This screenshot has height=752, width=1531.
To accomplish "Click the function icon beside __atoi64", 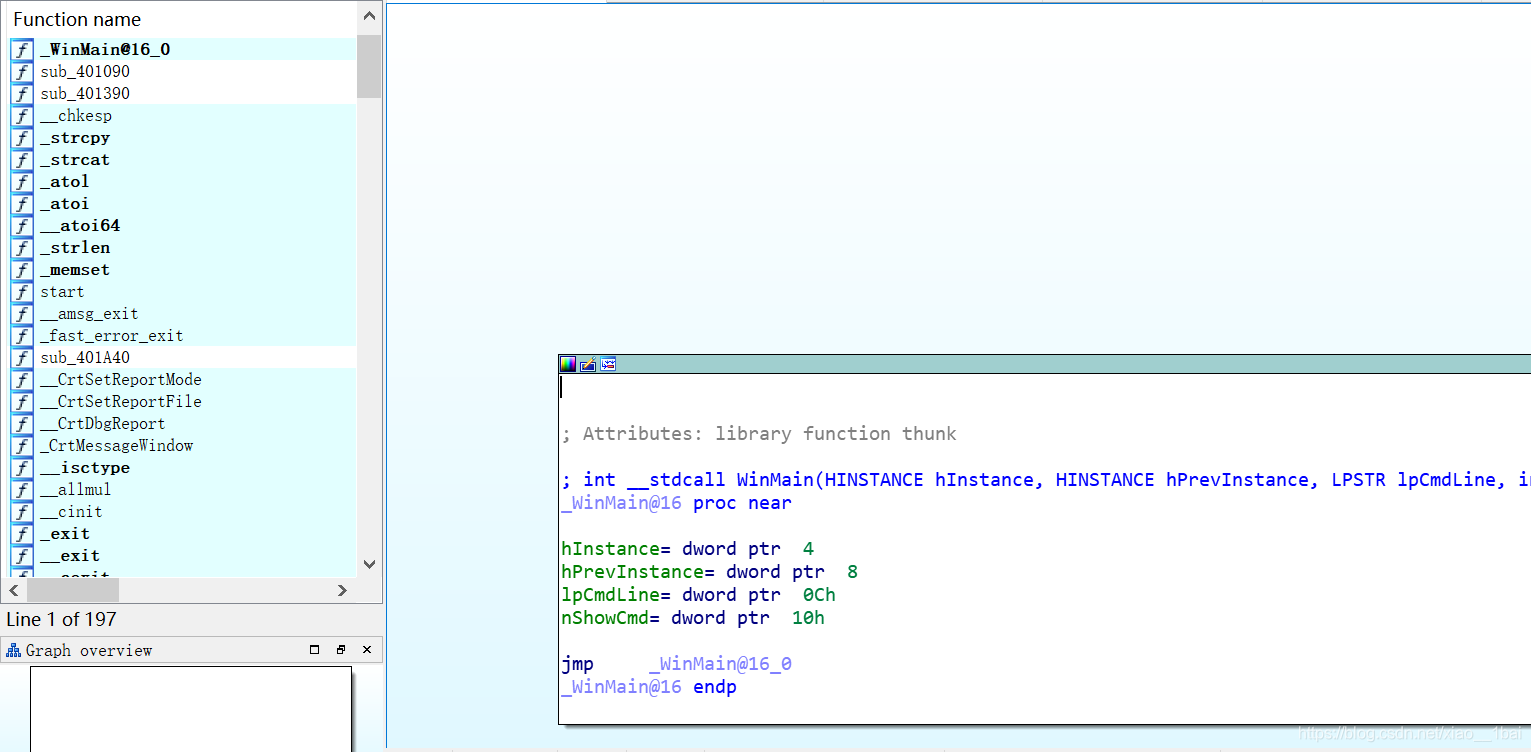I will pyautogui.click(x=22, y=225).
